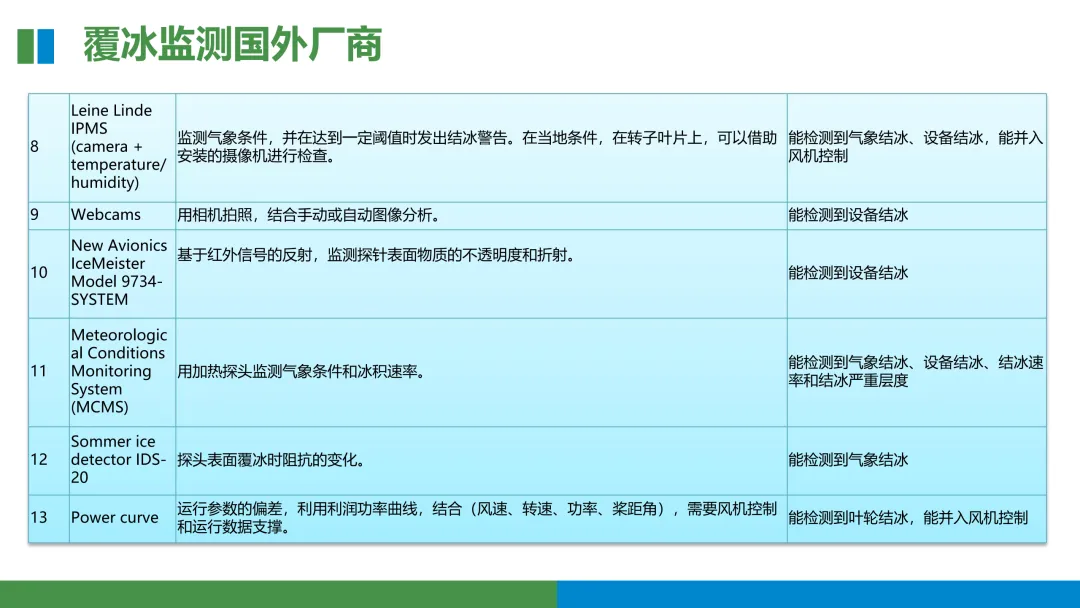Click description 用相机拍照，结合手动或自动图像分析
Image resolution: width=1080 pixels, height=608 pixels.
309,215
